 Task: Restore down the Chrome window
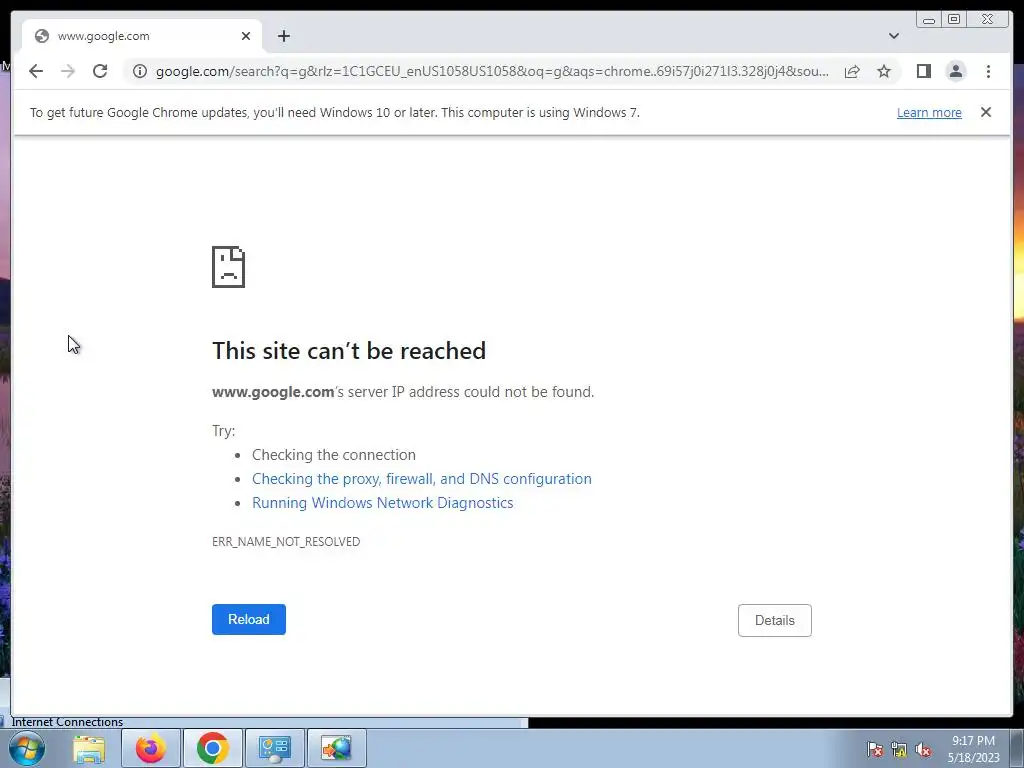pos(953,20)
